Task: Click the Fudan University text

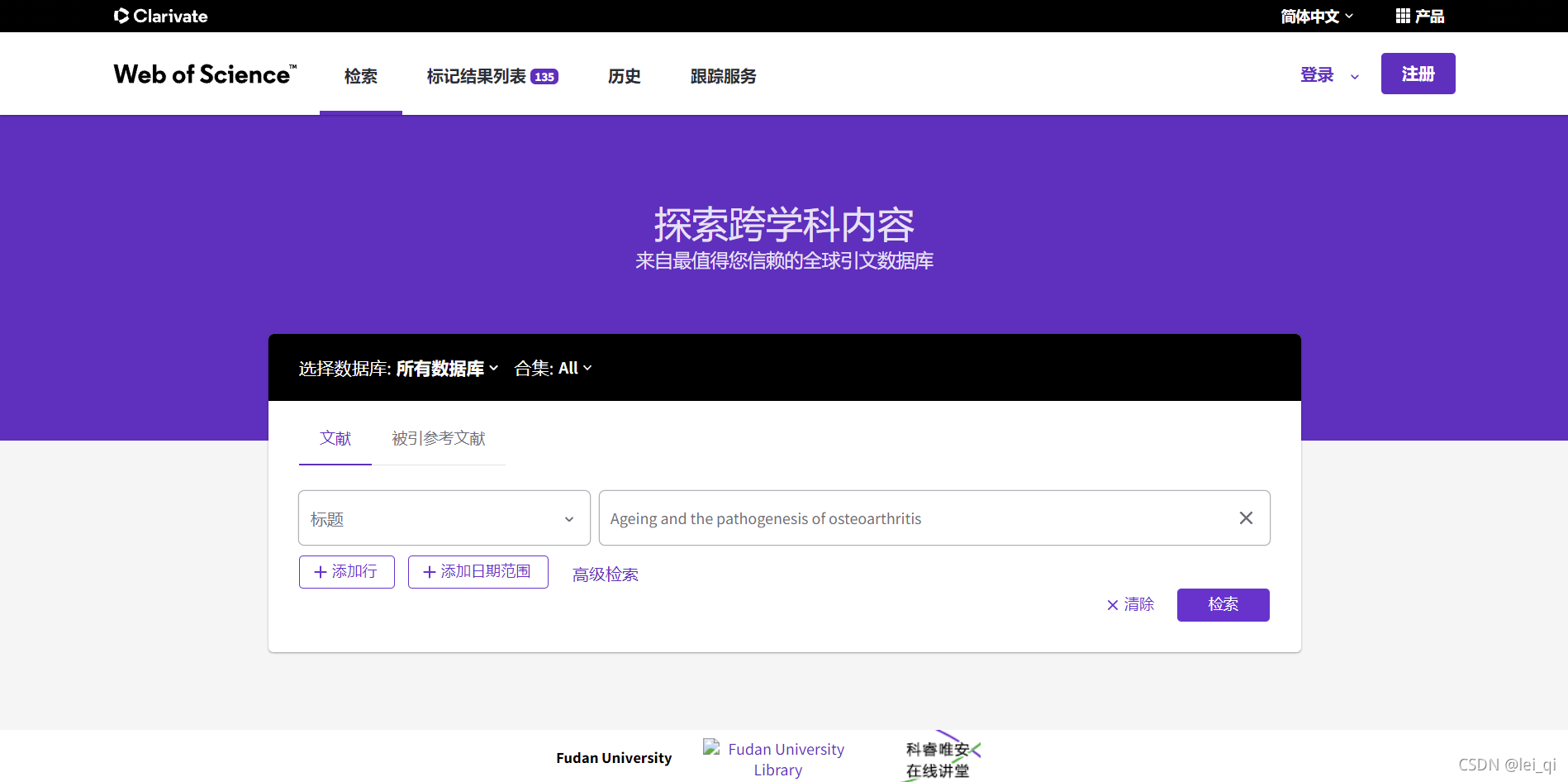Action: [614, 758]
